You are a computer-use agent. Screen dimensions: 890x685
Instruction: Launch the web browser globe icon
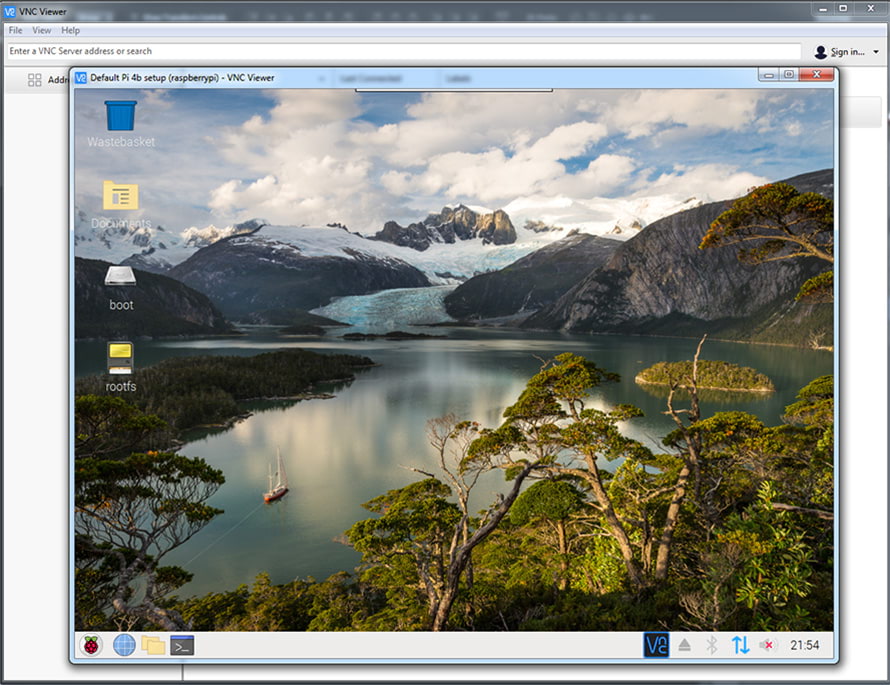point(124,645)
